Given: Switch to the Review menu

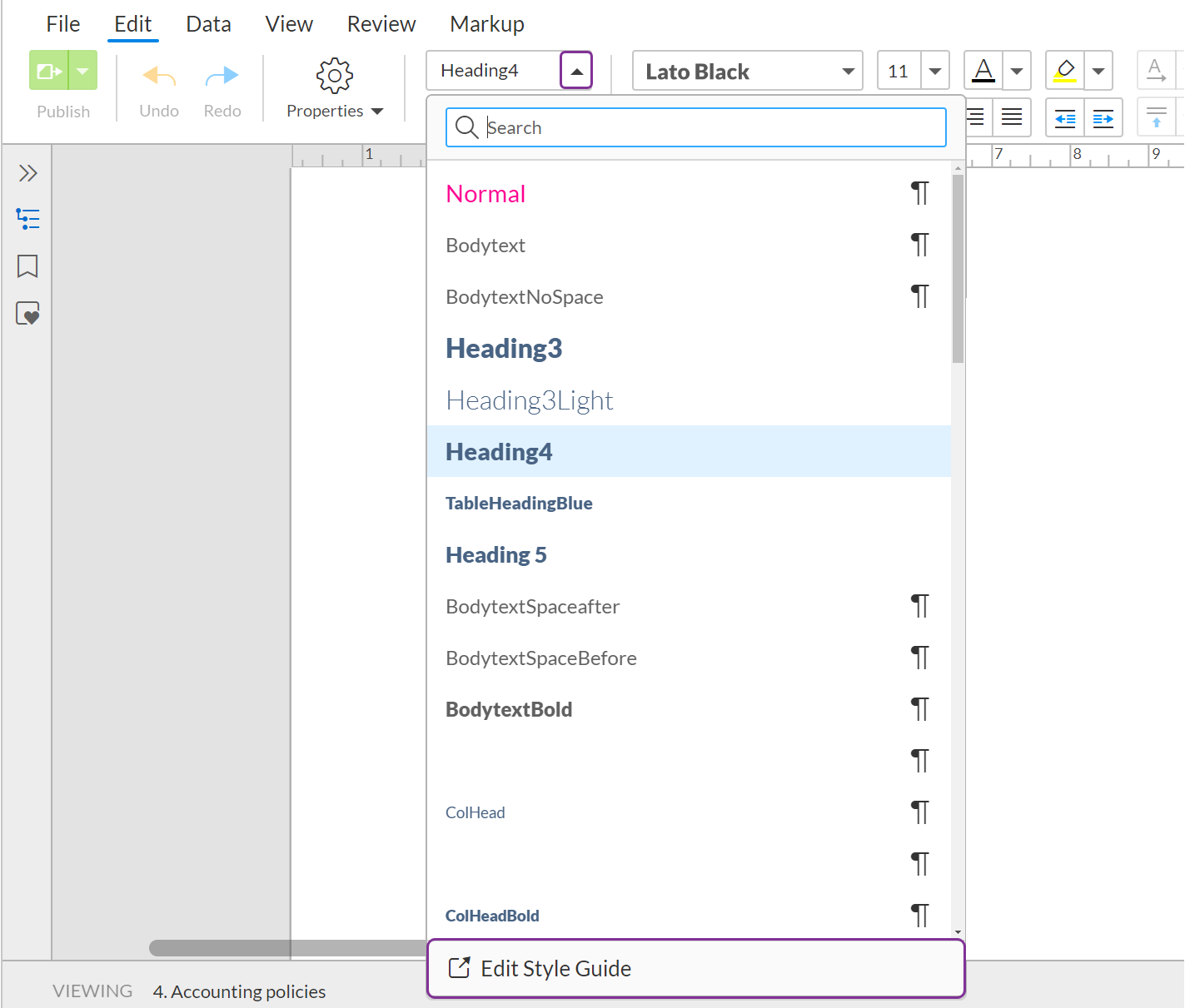Looking at the screenshot, I should pyautogui.click(x=381, y=23).
